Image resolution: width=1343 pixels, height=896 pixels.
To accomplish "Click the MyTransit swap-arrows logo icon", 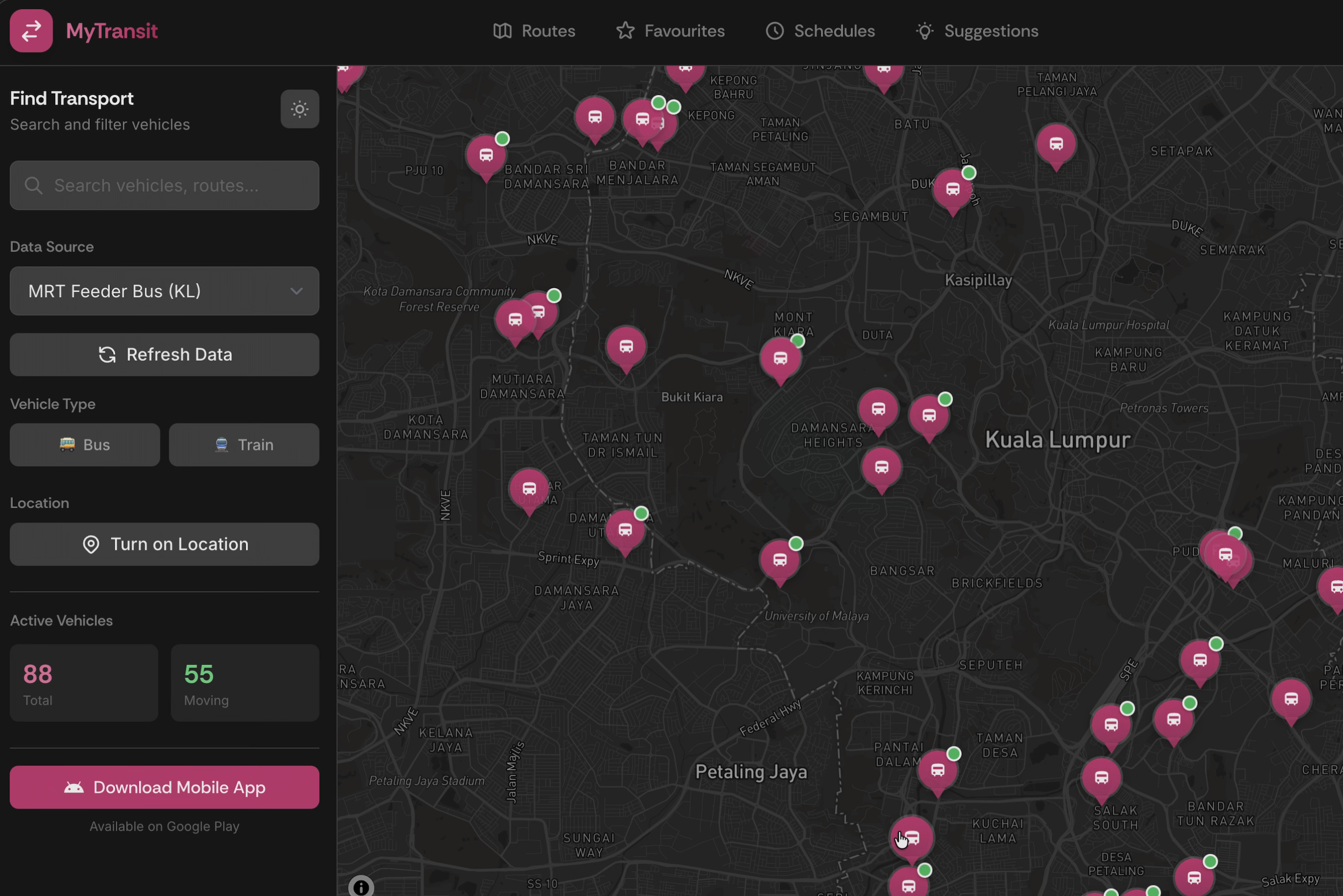I will [31, 31].
